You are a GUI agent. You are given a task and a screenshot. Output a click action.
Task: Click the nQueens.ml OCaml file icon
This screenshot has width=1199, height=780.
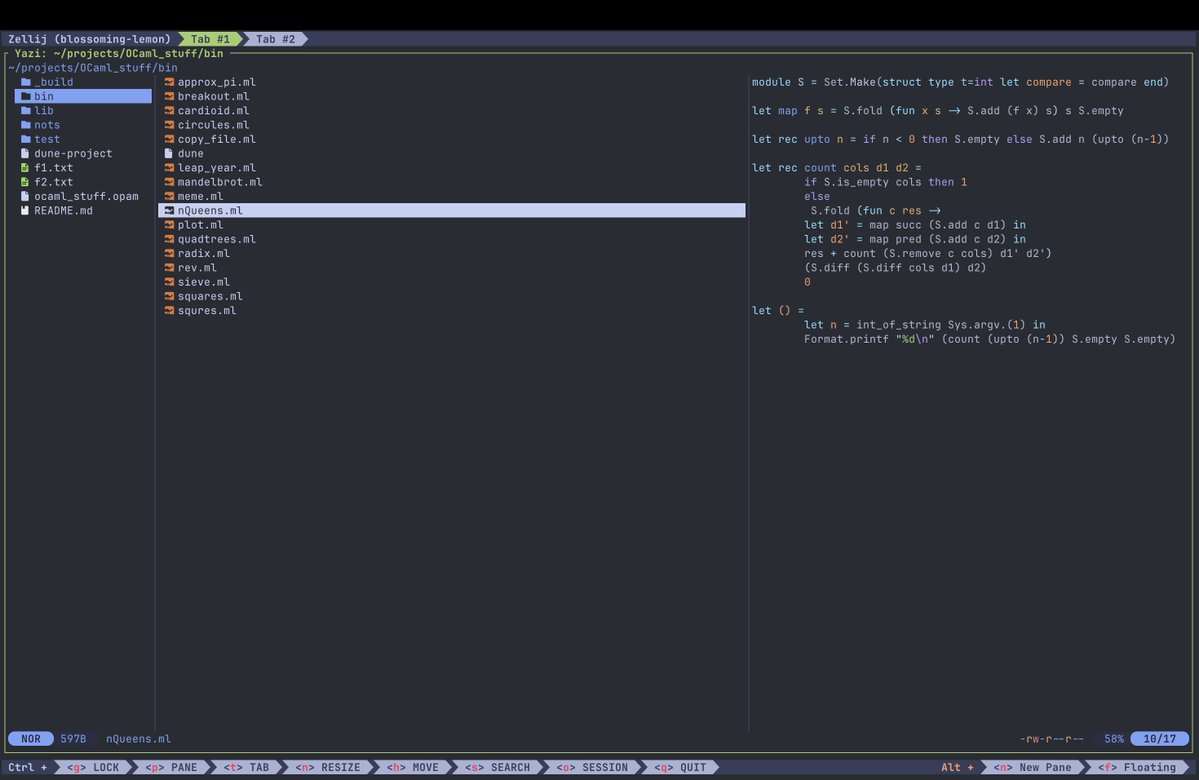click(168, 210)
